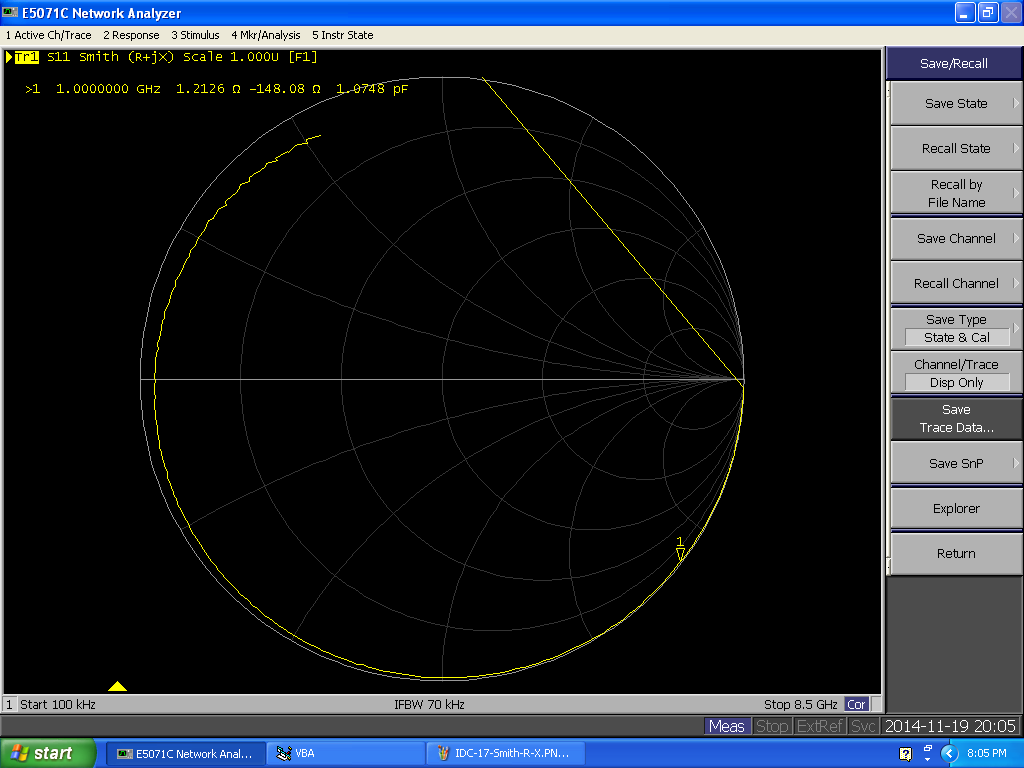
Task: Click the Start 100 kHz field
Action: pyautogui.click(x=57, y=705)
